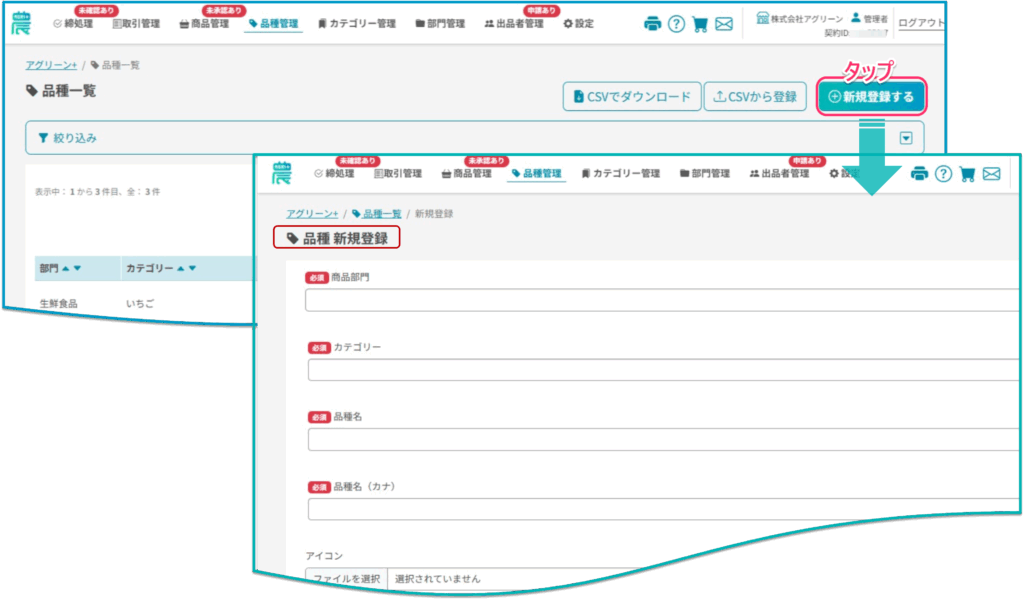The width and height of the screenshot is (1024, 600).
Task: Open the help question mark icon on the 品種一覧 page
Action: (x=676, y=24)
